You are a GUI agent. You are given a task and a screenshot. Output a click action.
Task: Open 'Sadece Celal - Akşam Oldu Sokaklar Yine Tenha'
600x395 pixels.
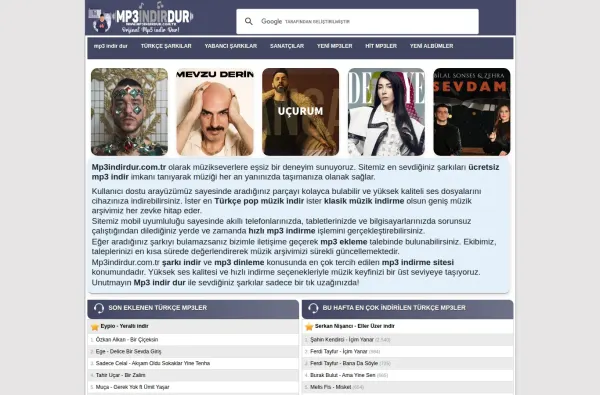pyautogui.click(x=153, y=363)
